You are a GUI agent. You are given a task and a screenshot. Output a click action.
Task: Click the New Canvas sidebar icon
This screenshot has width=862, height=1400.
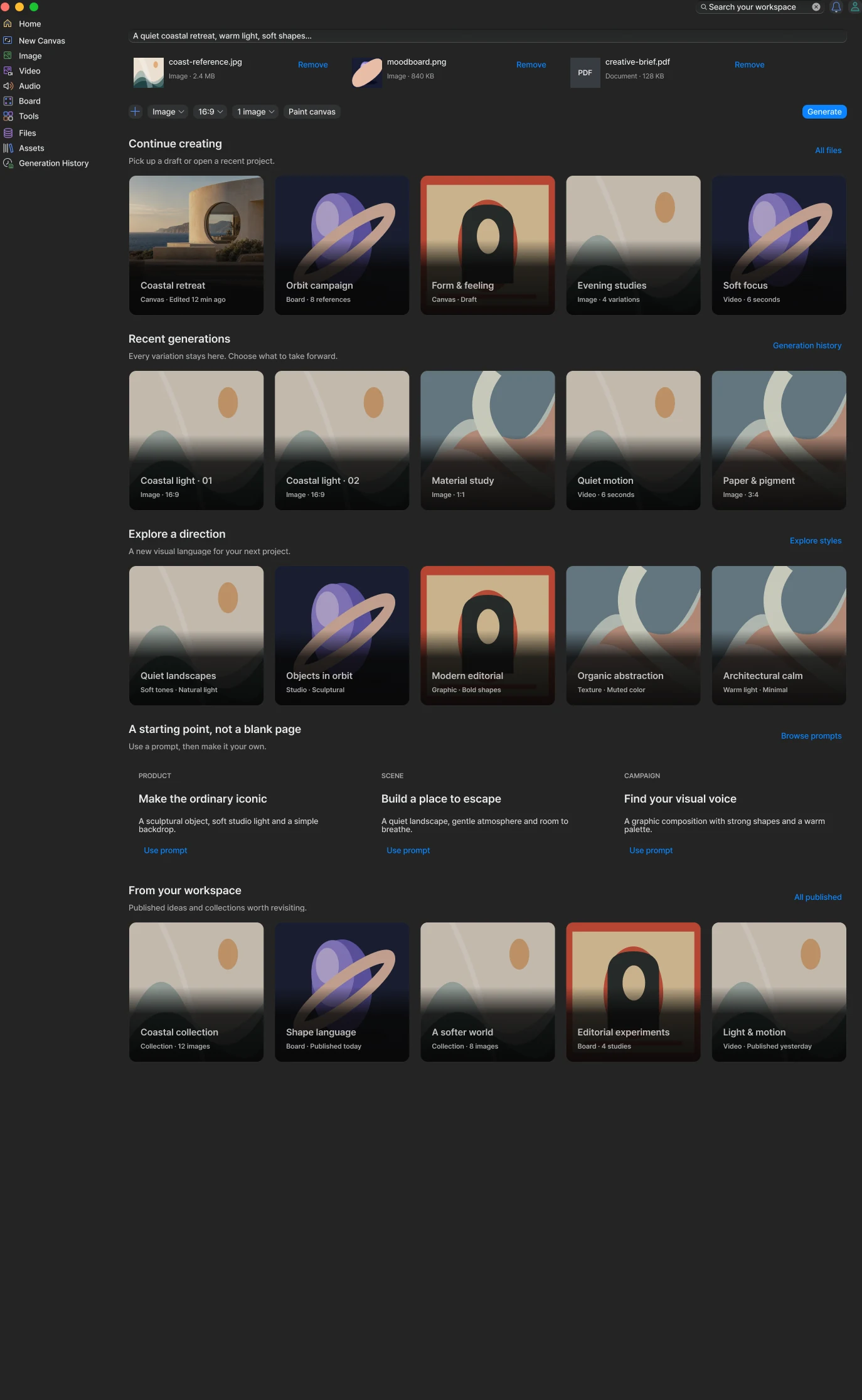tap(8, 40)
